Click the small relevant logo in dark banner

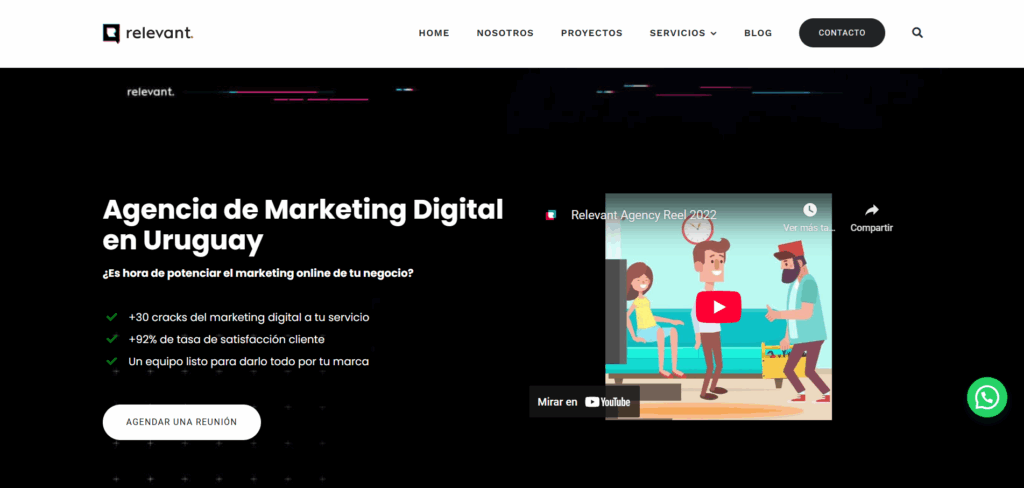tap(150, 92)
